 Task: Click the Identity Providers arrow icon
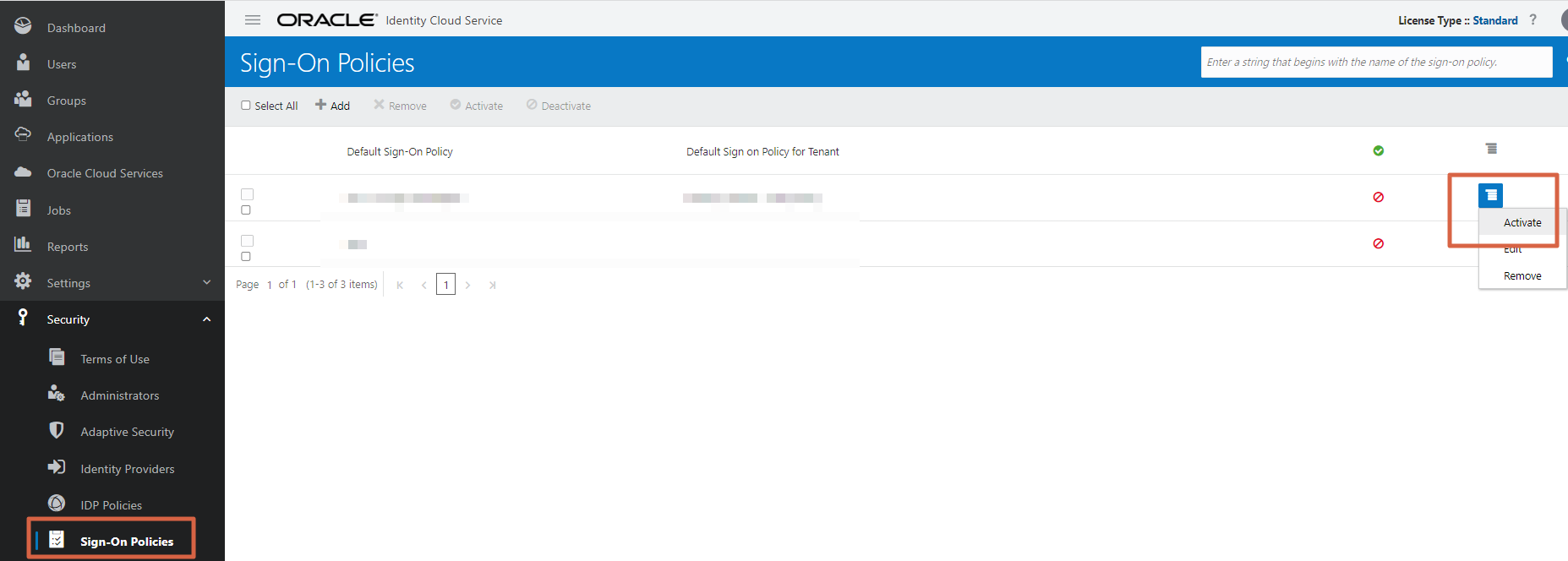(x=57, y=466)
